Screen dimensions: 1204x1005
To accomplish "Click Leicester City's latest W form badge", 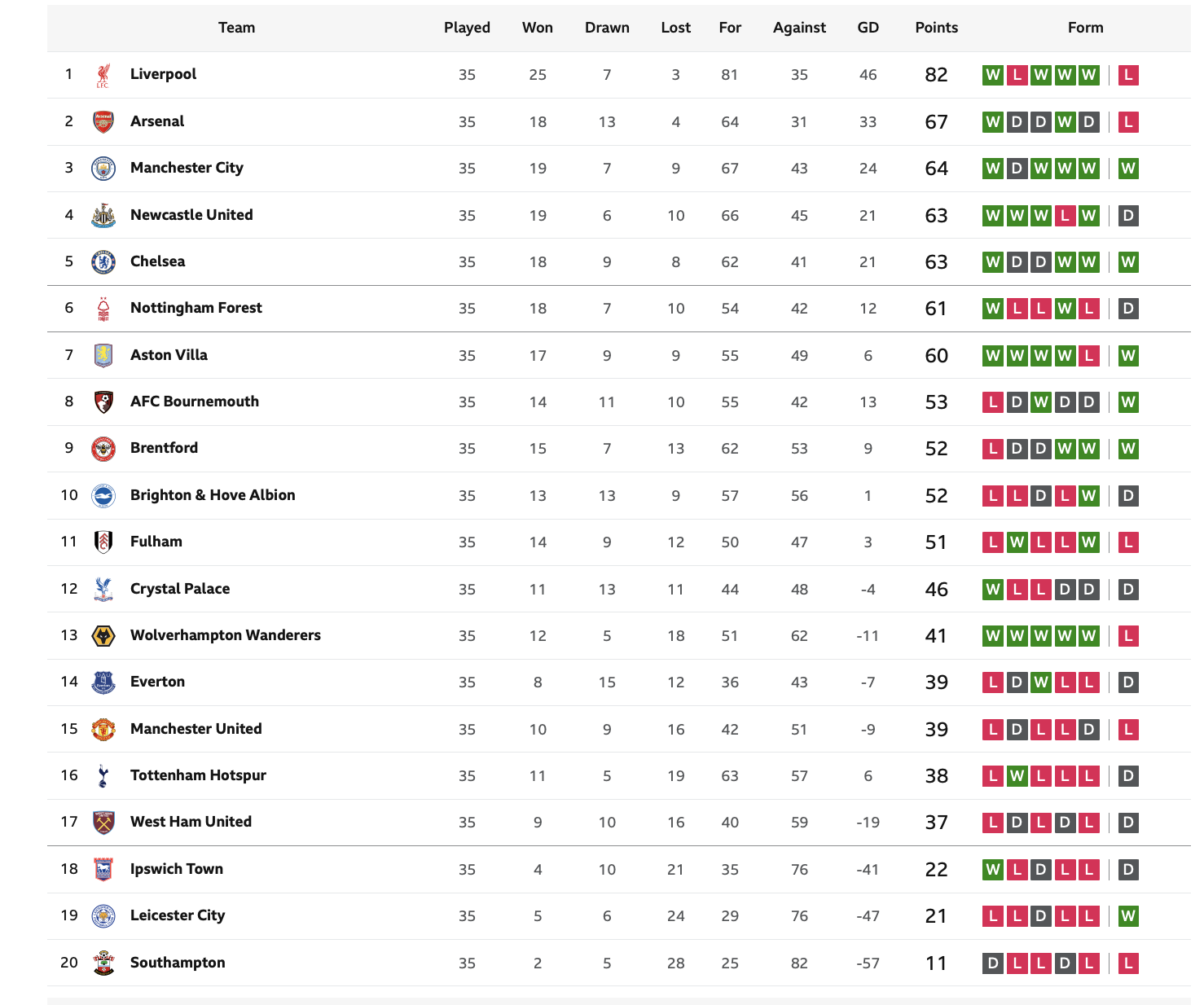I will point(1128,916).
